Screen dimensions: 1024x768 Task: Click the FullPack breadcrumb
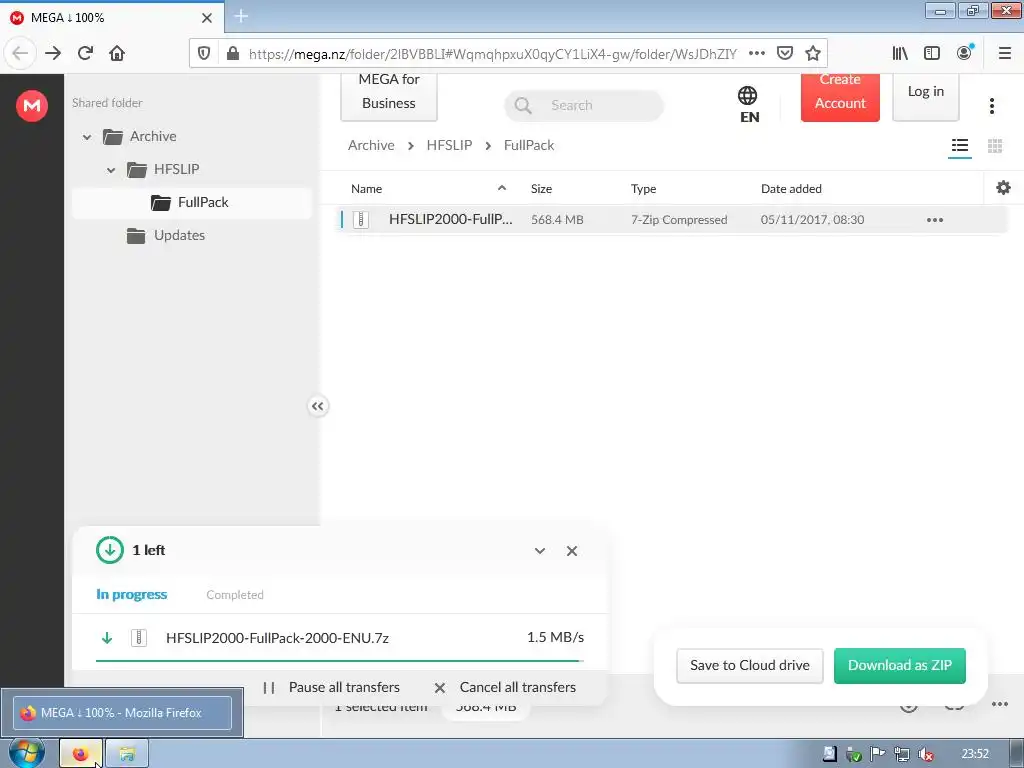click(529, 145)
